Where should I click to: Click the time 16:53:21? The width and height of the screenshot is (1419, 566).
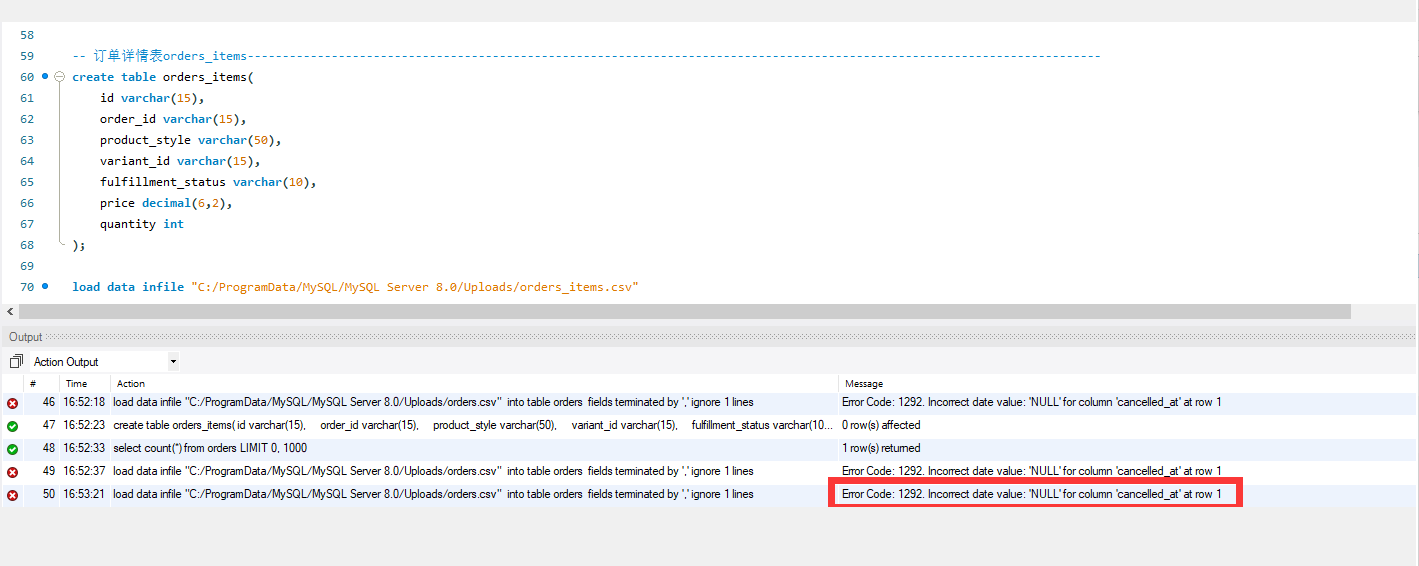85,494
